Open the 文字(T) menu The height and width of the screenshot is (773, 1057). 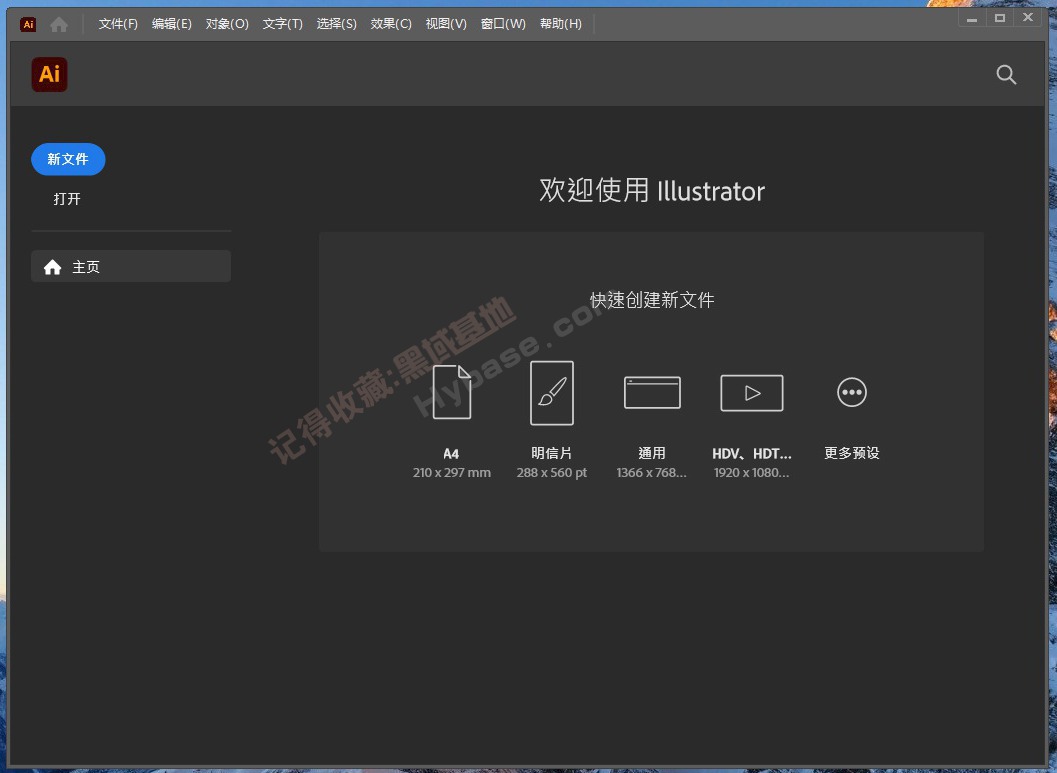282,24
